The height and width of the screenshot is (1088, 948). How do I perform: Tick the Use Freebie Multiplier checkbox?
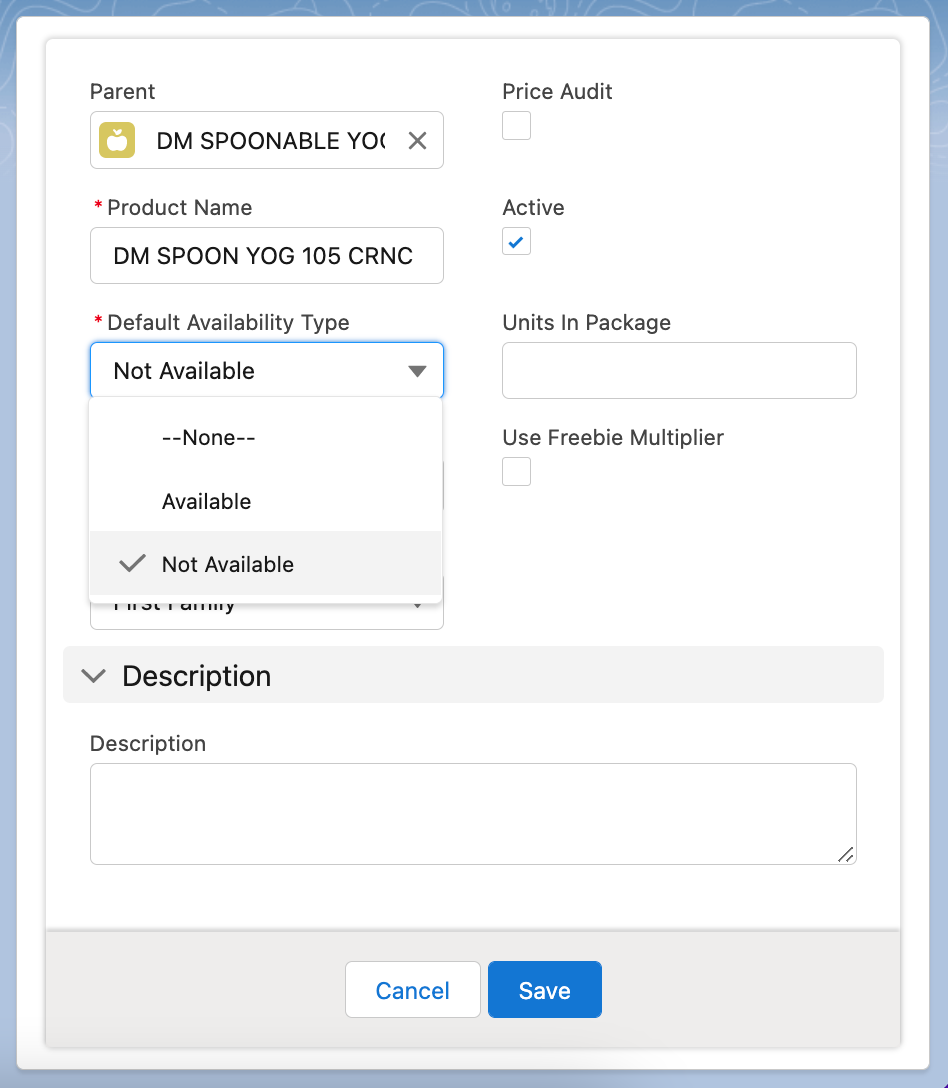point(516,472)
